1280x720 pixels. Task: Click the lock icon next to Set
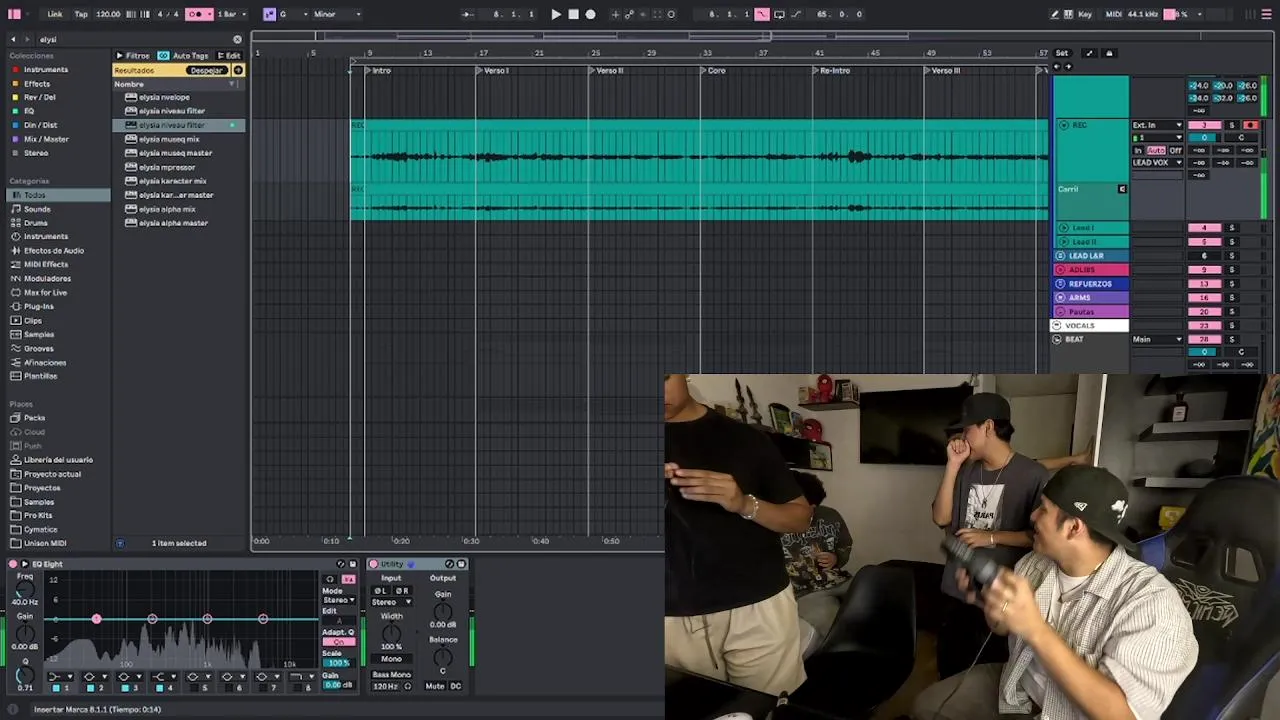point(1108,53)
